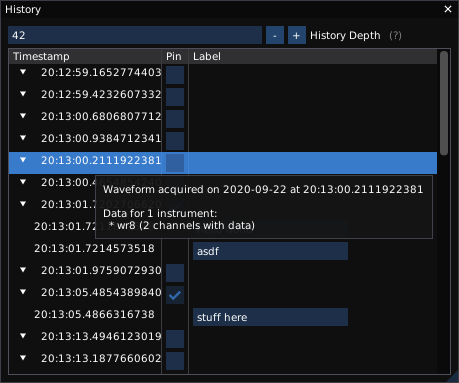Collapse the 20:13:00.6806807712 row
459x383 pixels.
pos(23,116)
